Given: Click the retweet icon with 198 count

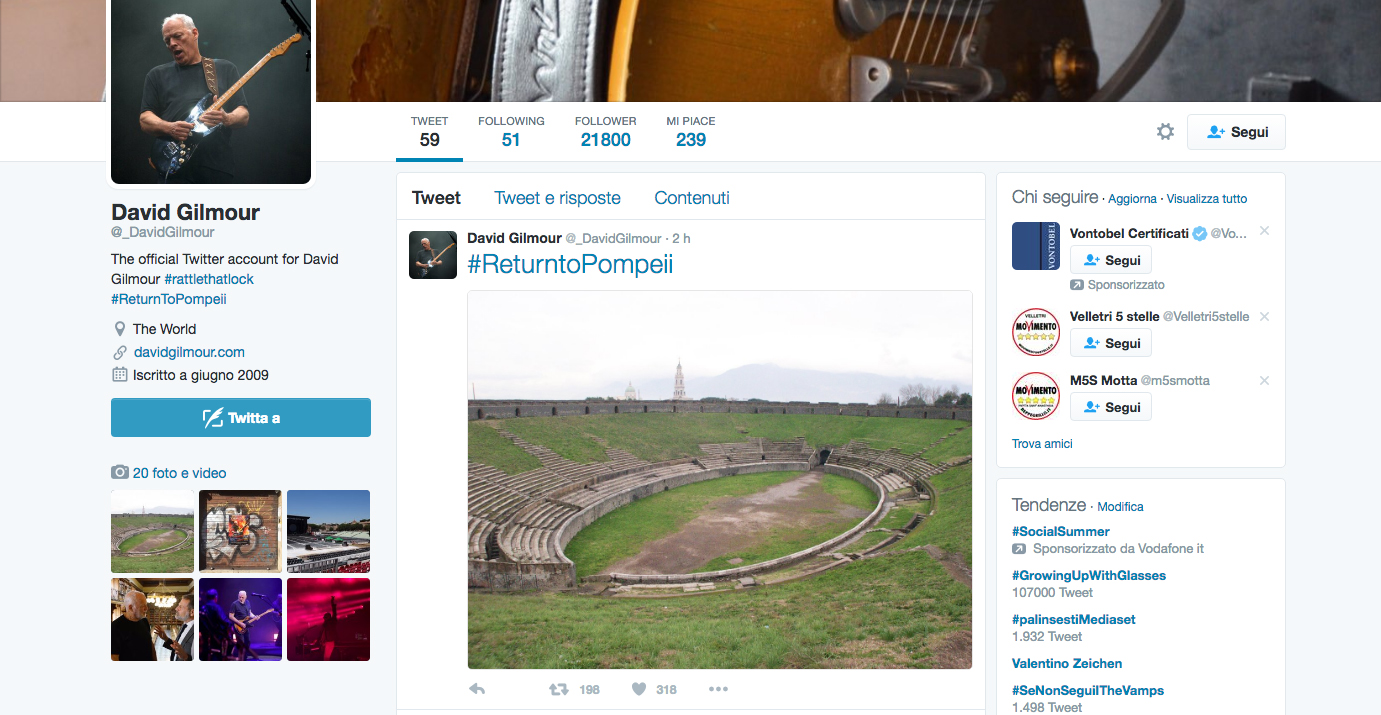Looking at the screenshot, I should pos(558,689).
